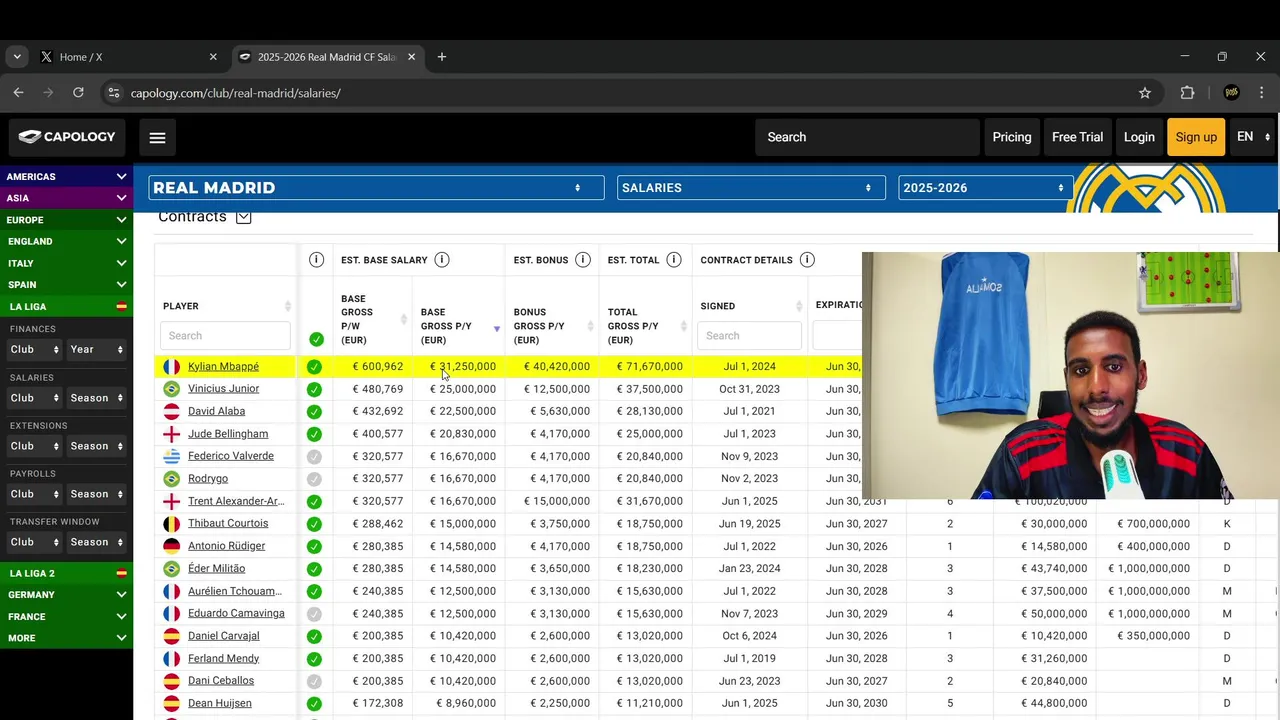Open the Est. Bonus info icon
The width and height of the screenshot is (1280, 720).
585,260
